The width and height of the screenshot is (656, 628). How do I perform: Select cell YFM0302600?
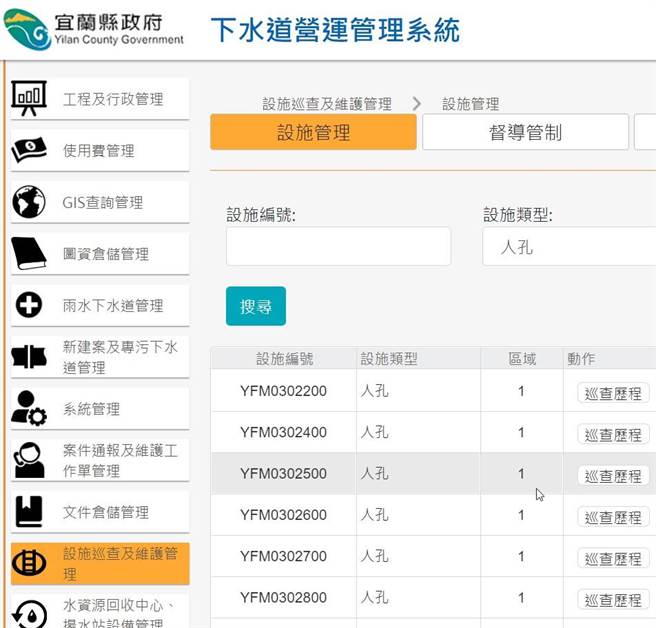(283, 515)
